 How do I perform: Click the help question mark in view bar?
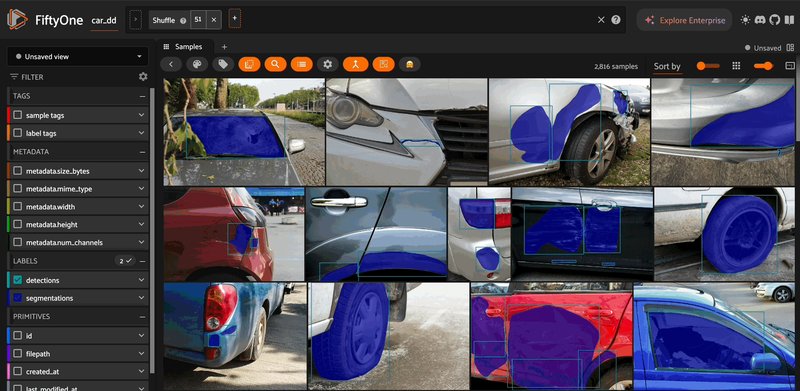coord(616,20)
